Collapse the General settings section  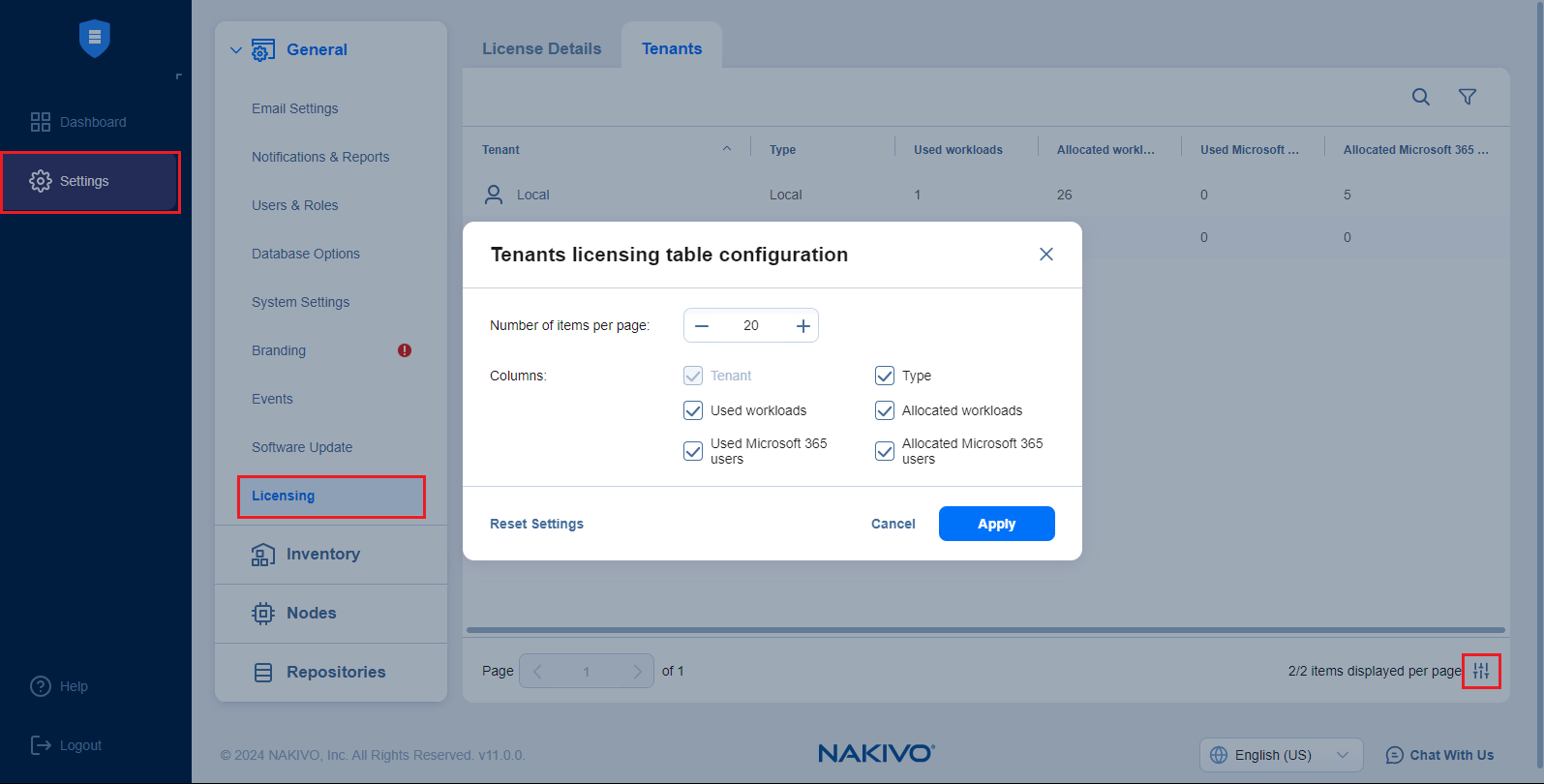236,50
